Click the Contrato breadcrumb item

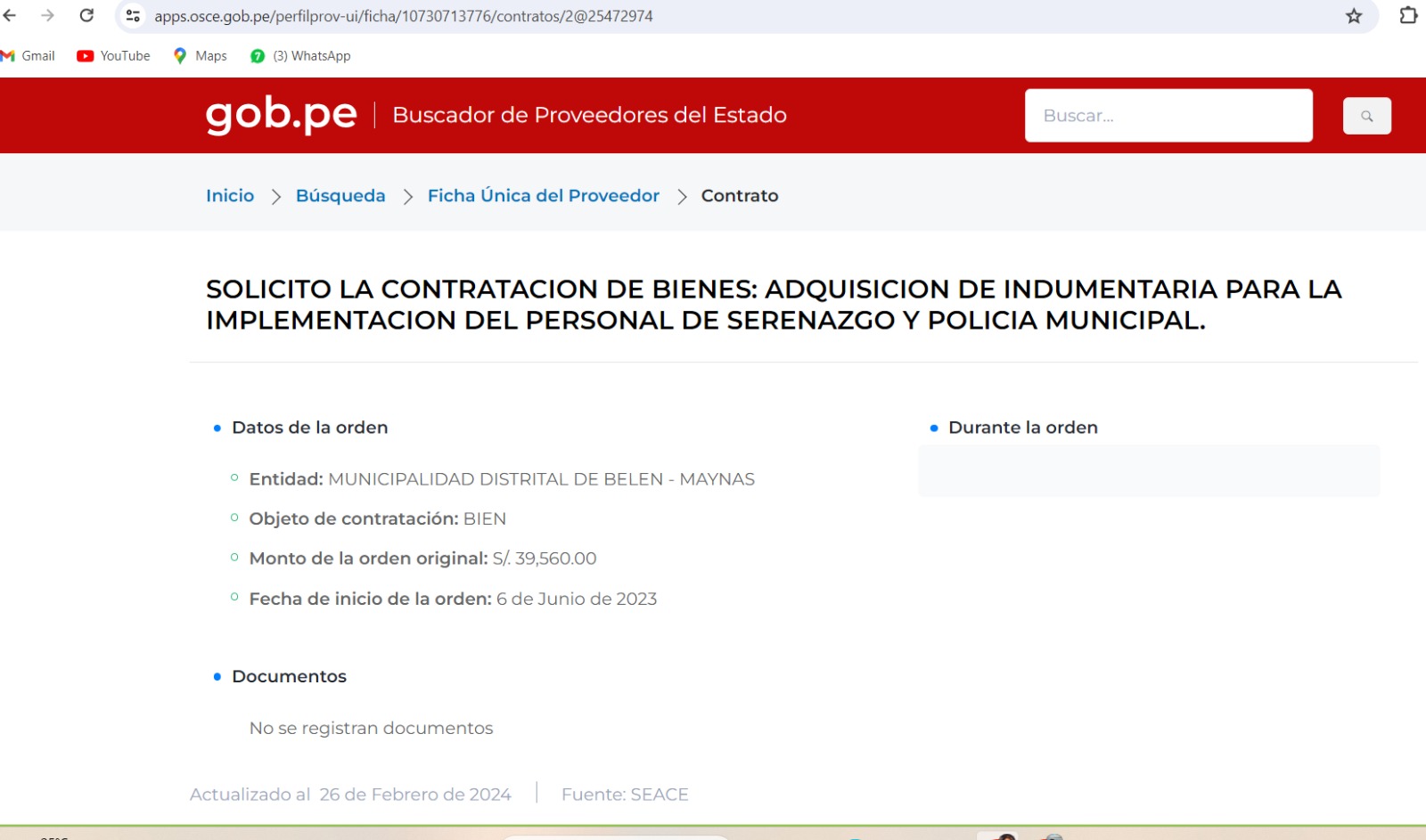click(x=739, y=196)
